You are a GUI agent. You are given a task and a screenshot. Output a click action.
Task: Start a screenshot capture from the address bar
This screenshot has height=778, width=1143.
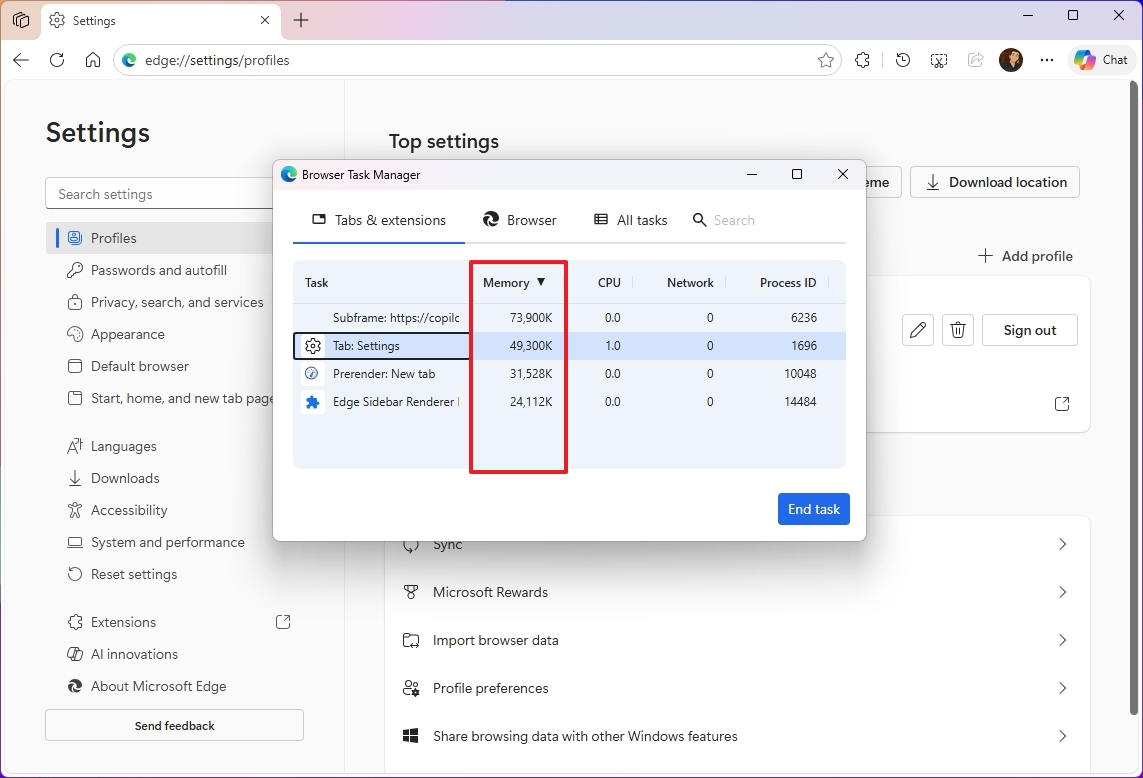click(938, 60)
